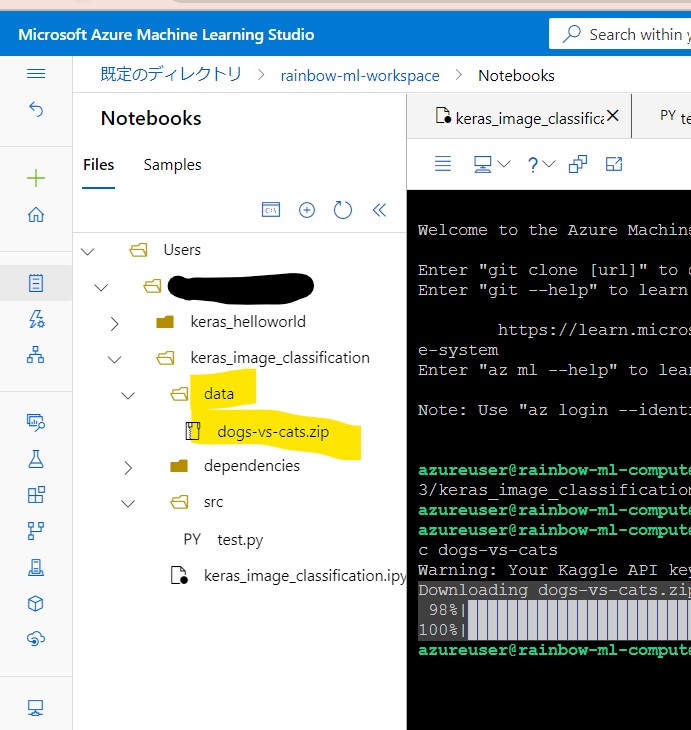Collapse the data folder chevron
The image size is (691, 730).
[128, 395]
